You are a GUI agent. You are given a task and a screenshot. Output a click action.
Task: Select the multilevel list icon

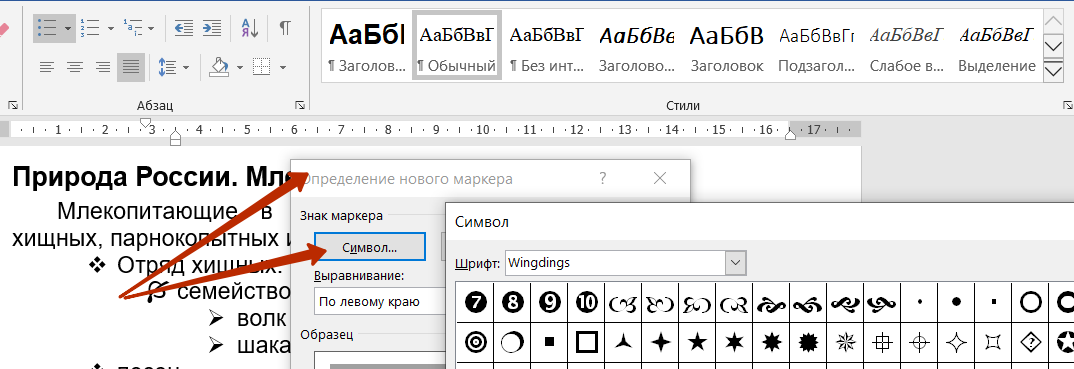133,28
